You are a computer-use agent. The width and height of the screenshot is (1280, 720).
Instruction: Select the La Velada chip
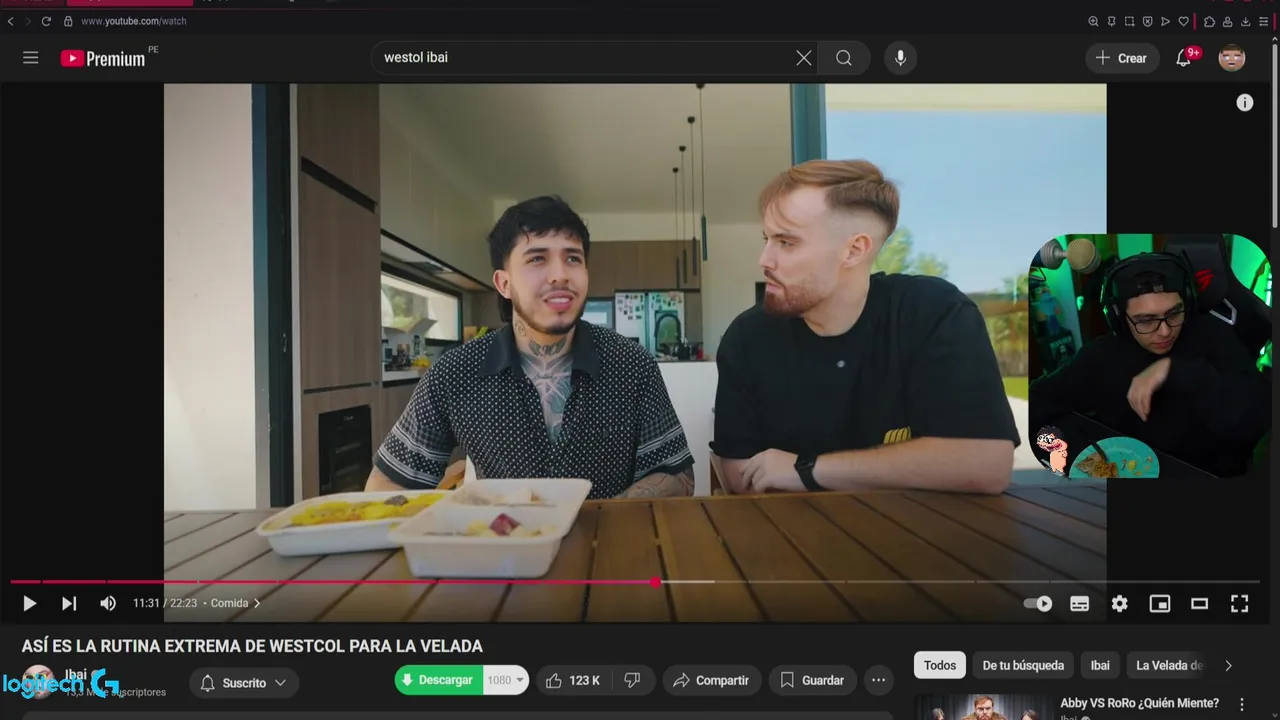[x=1169, y=665]
